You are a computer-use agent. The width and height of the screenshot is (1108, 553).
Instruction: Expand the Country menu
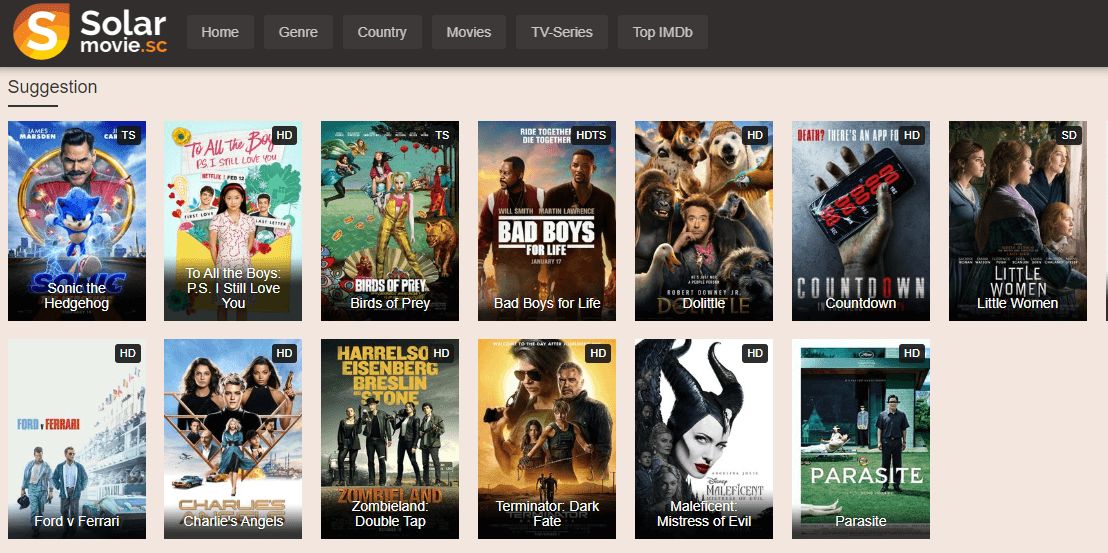pyautogui.click(x=382, y=32)
